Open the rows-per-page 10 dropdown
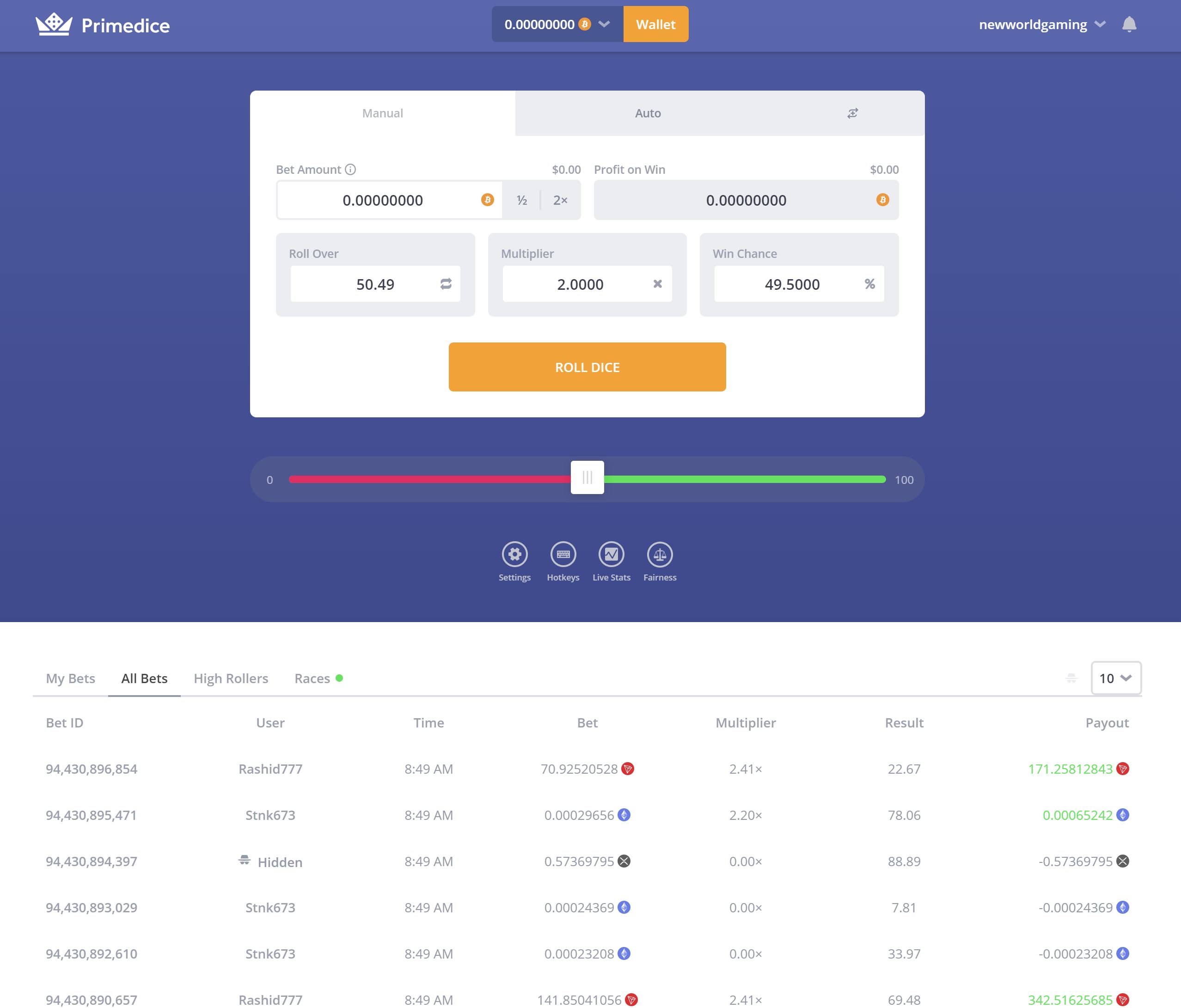This screenshot has height=1008, width=1181. (1116, 678)
